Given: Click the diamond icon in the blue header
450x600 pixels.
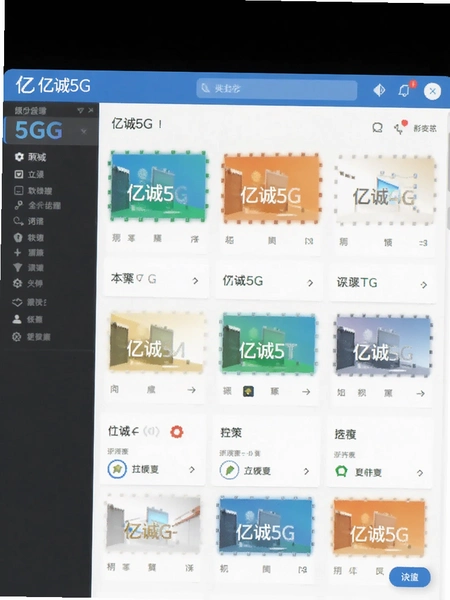Looking at the screenshot, I should [x=379, y=90].
